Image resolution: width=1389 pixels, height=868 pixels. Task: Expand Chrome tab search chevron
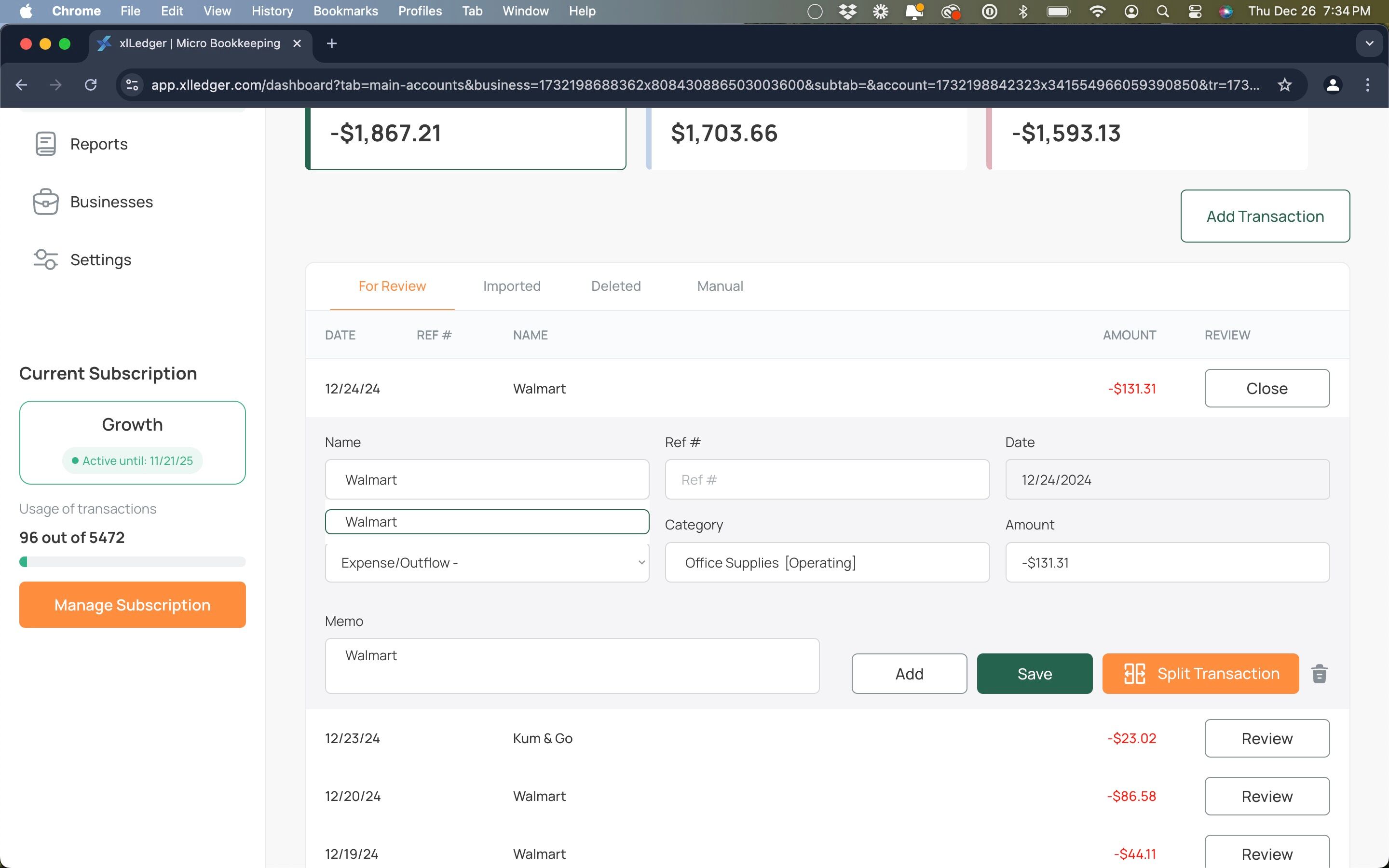(x=1370, y=43)
